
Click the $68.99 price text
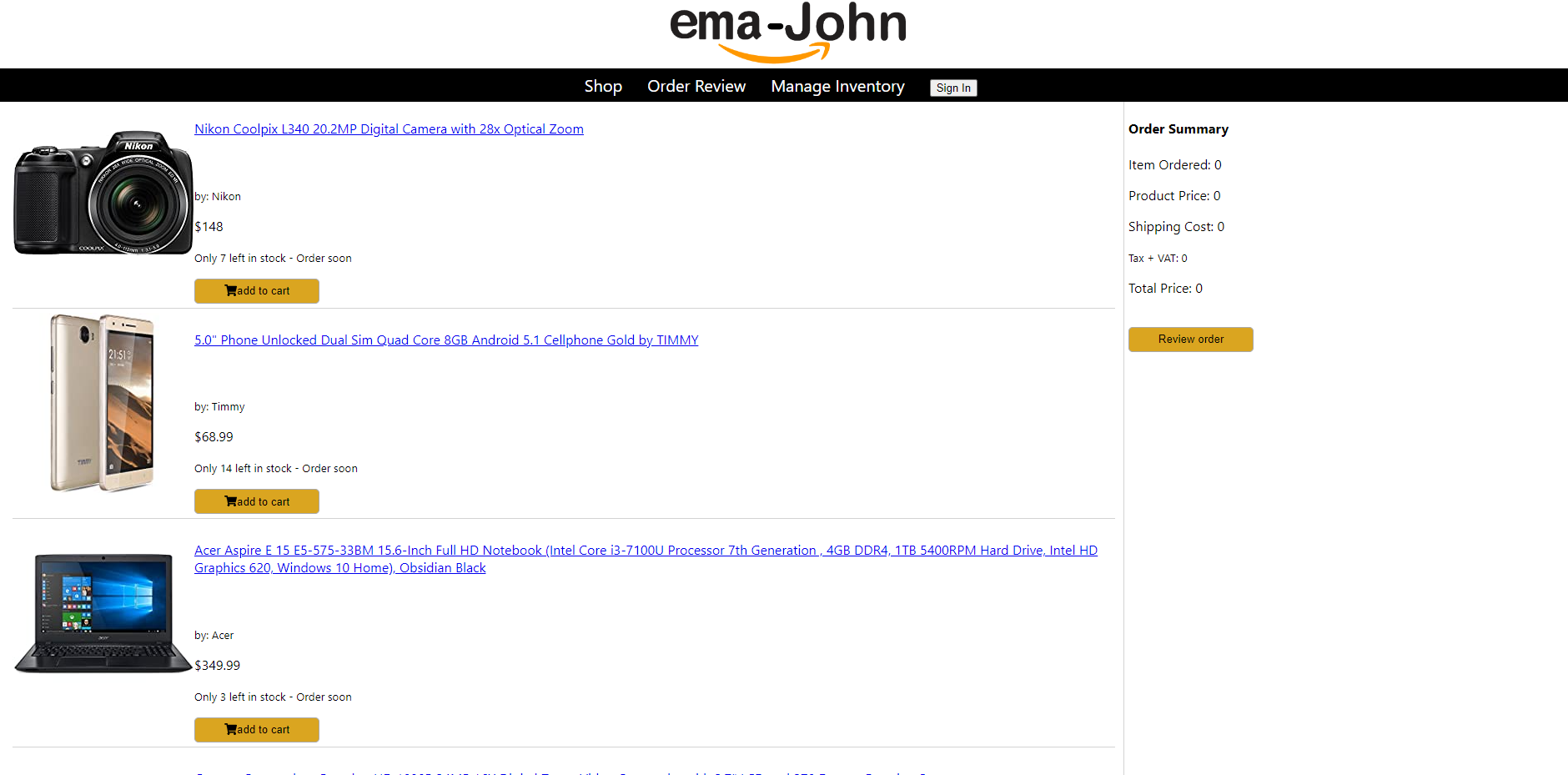214,437
